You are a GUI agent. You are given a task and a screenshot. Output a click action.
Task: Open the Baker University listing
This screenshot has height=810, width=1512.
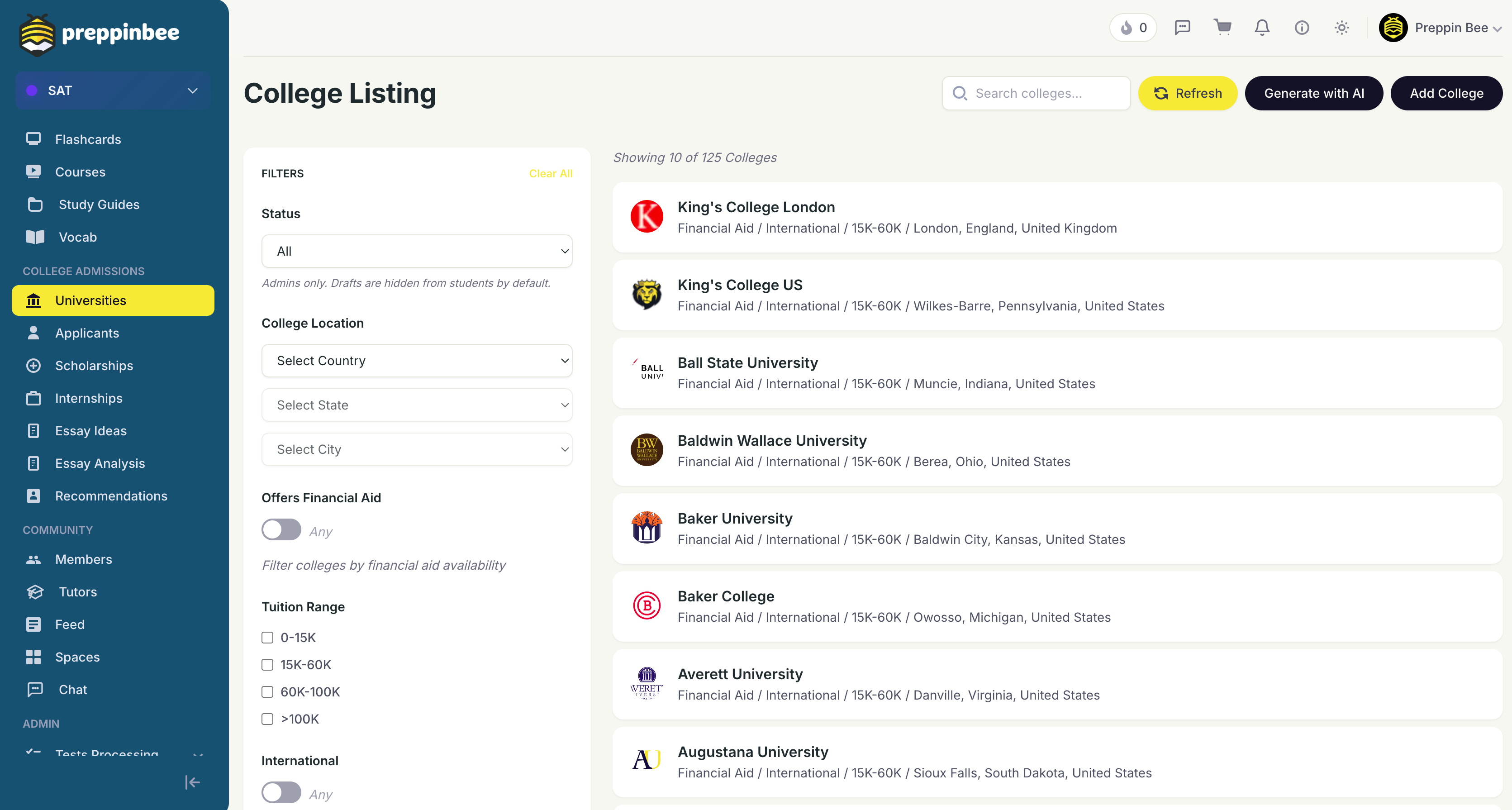[x=1057, y=528]
